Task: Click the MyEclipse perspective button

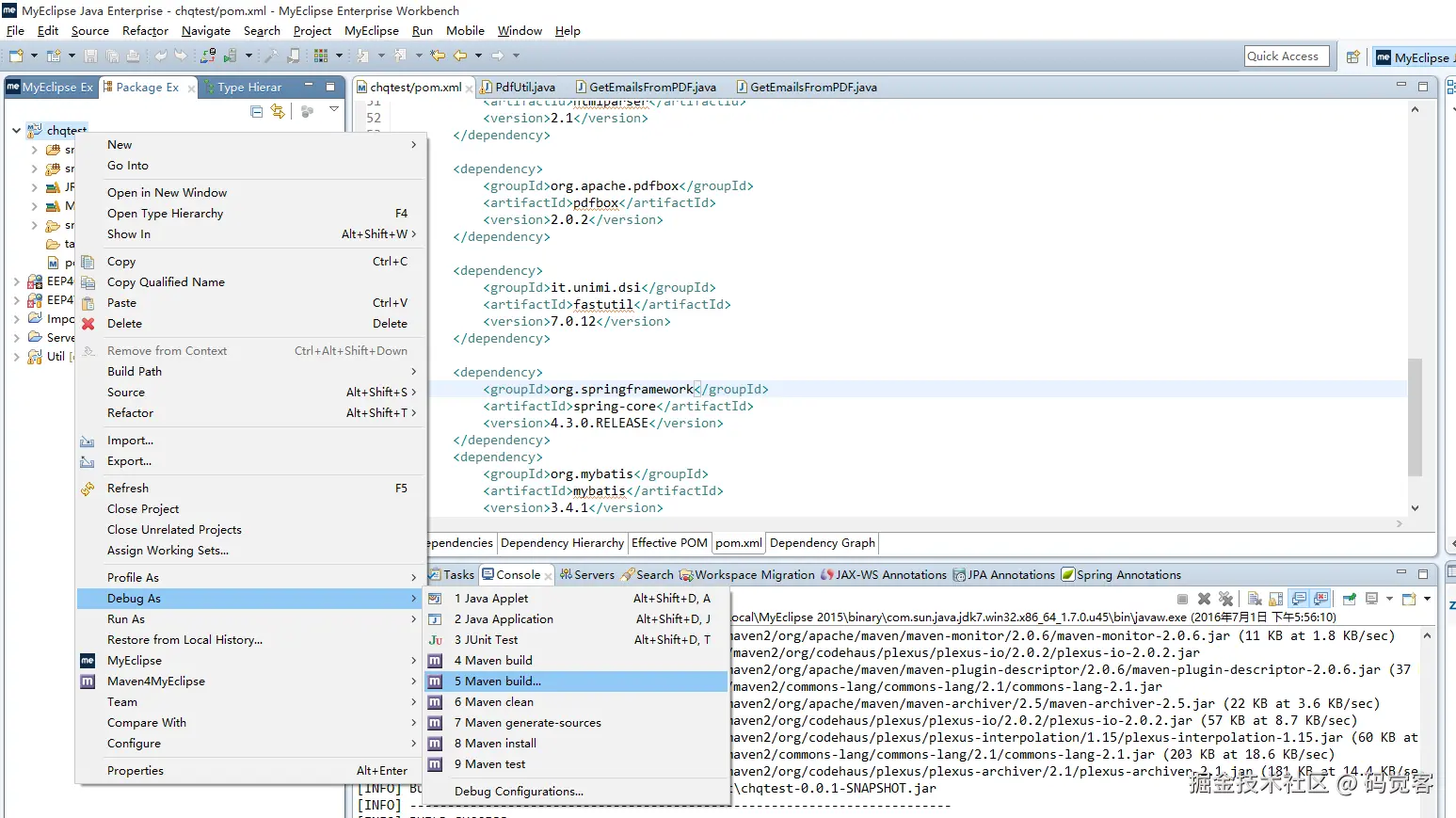Action: [1414, 57]
